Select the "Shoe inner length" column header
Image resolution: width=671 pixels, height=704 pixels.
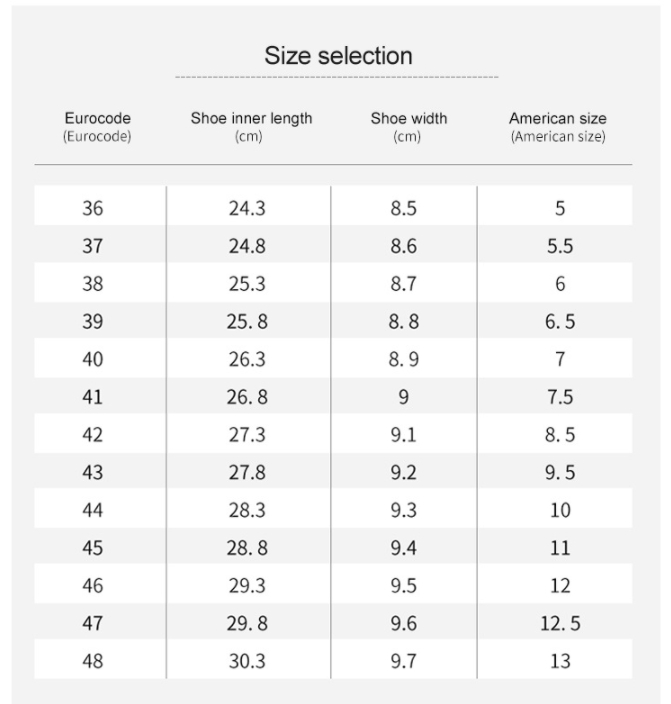[251, 126]
